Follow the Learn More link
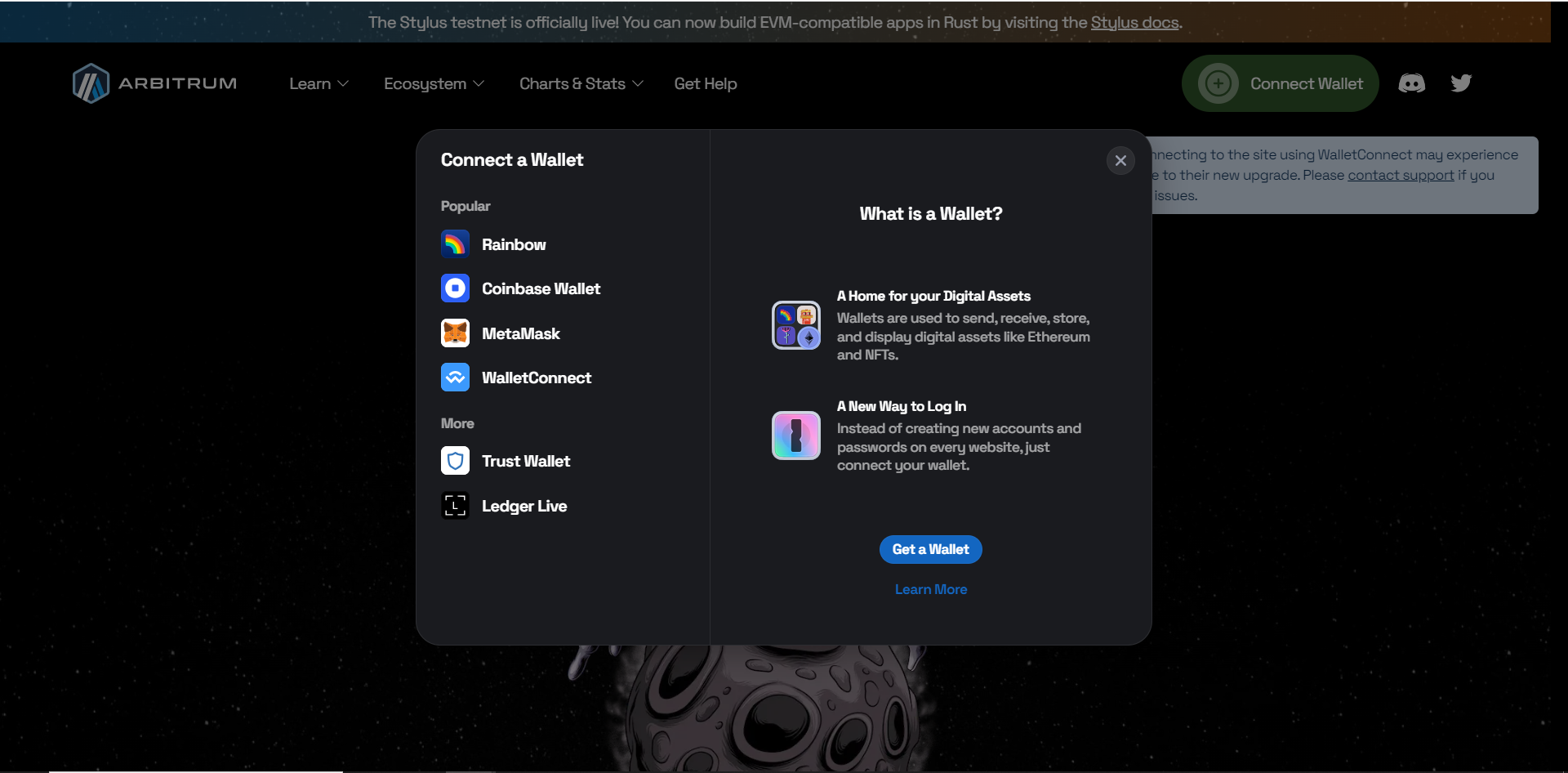The image size is (1568, 773). coord(930,589)
